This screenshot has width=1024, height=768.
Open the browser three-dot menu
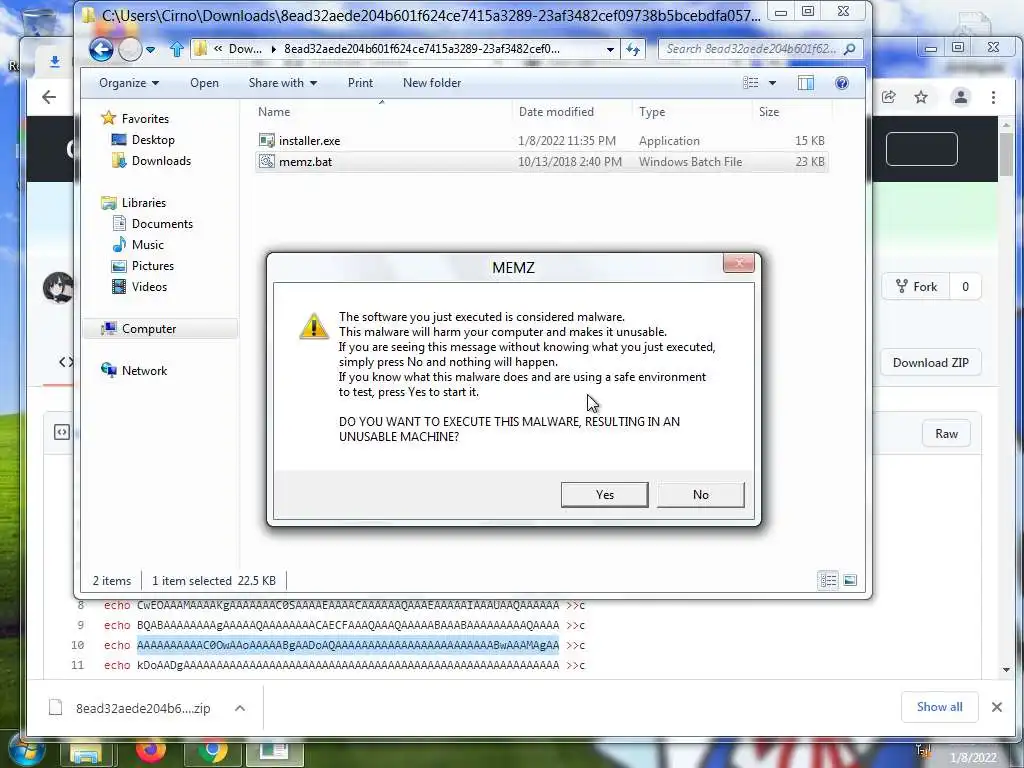click(993, 97)
